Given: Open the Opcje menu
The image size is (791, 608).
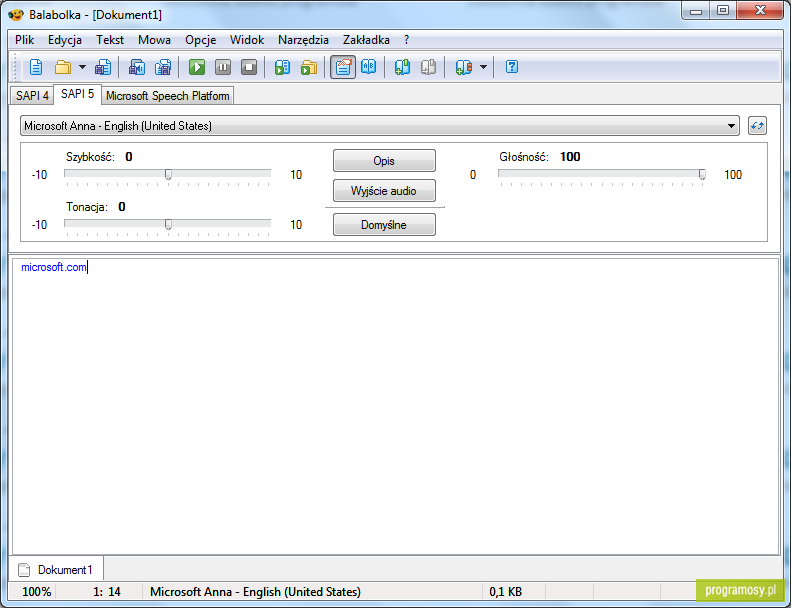Looking at the screenshot, I should click(x=200, y=40).
